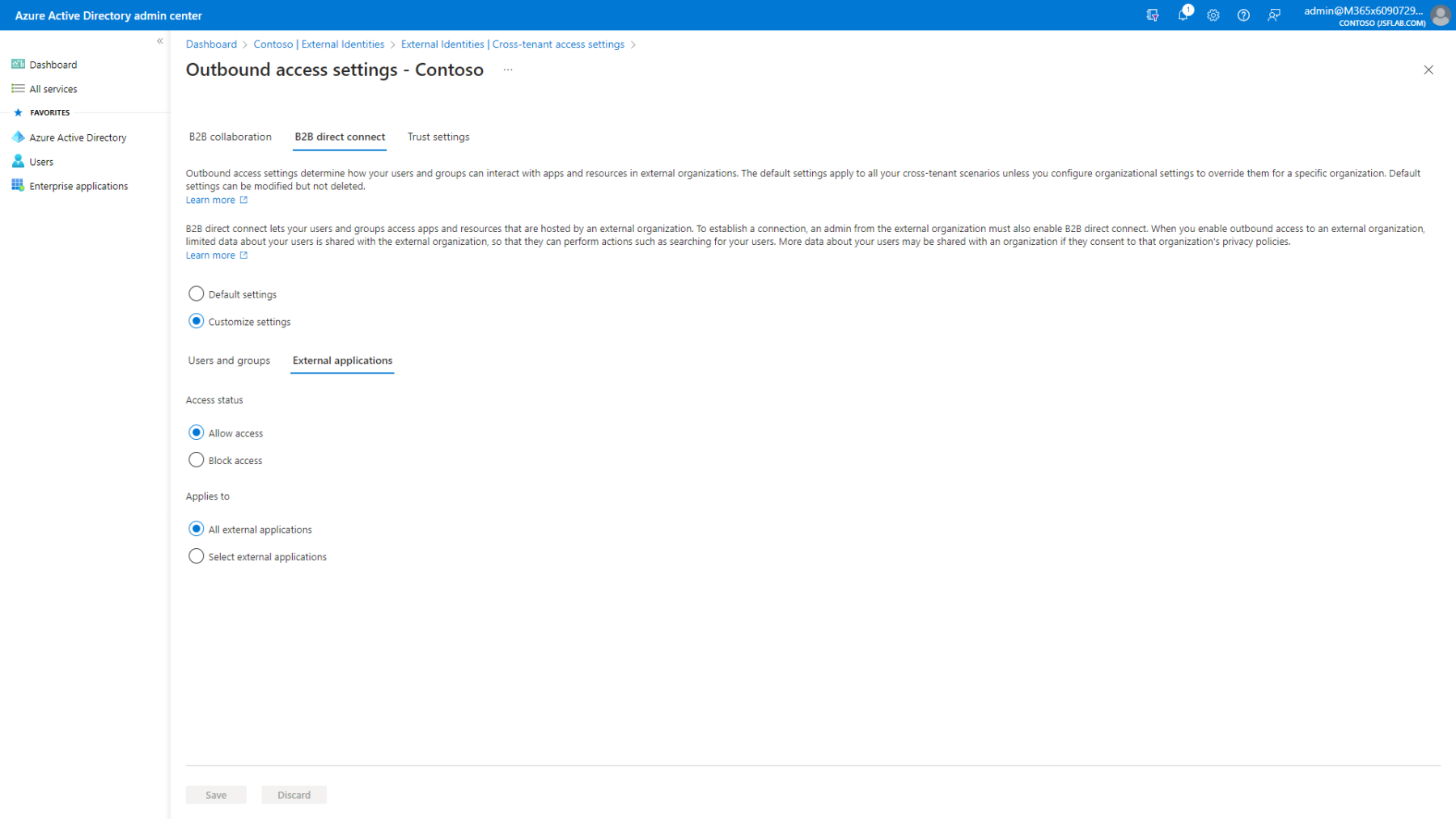Select the Block access radio button
Image resolution: width=1456 pixels, height=819 pixels.
point(196,460)
